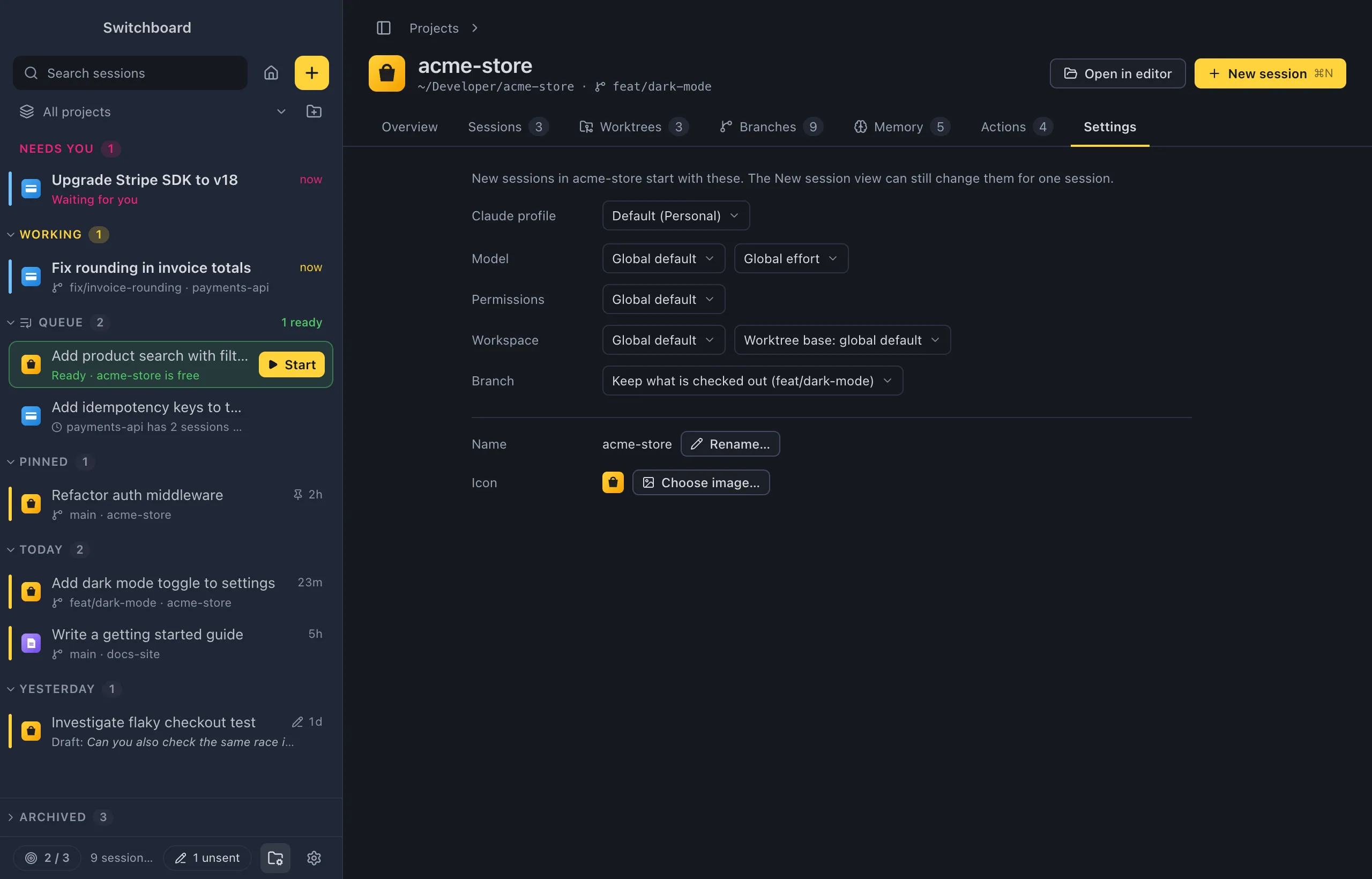Toggle the sidebar panel icon near Projects
The image size is (1372, 879).
384,28
